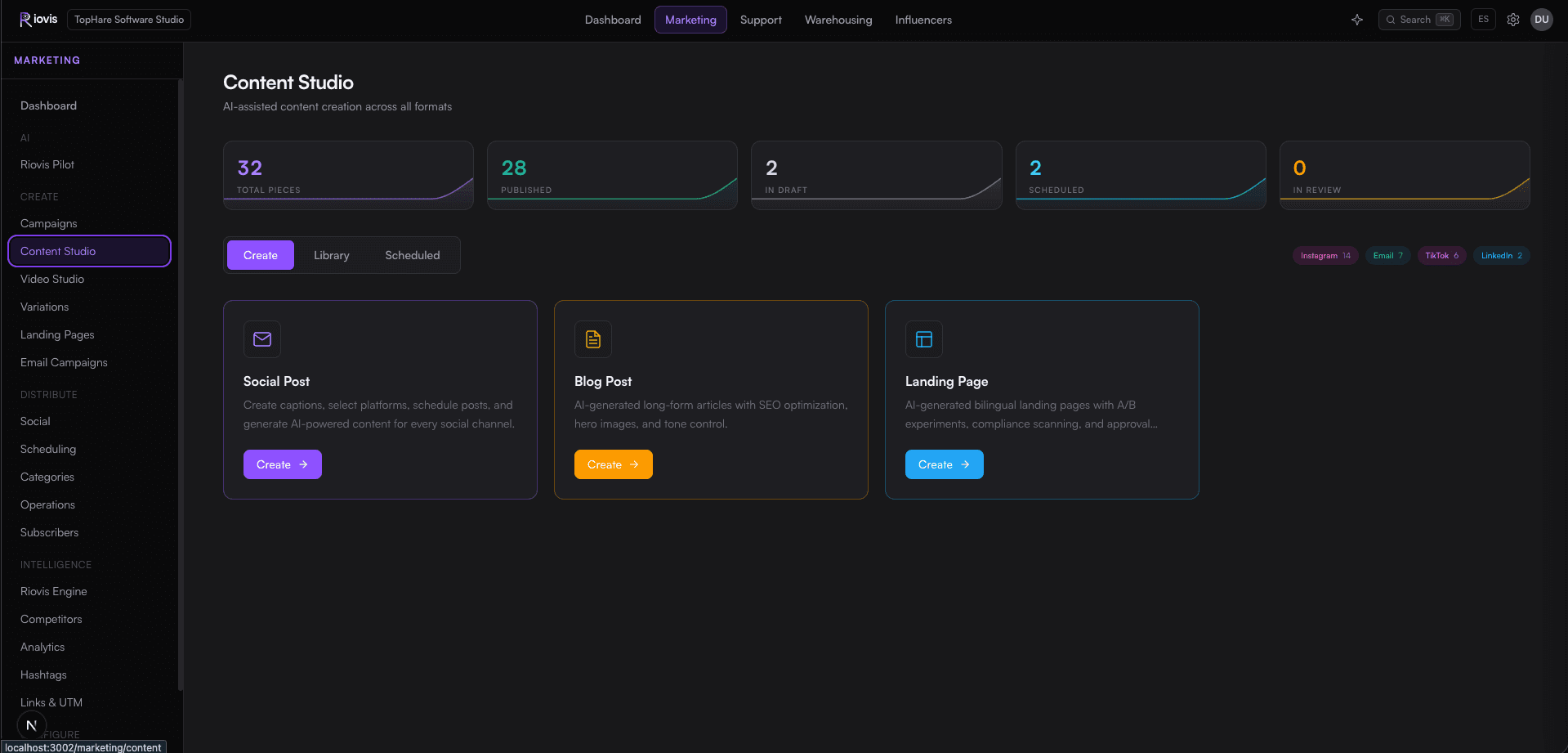Filter by the LinkedIn 2 chip

[x=1502, y=256]
